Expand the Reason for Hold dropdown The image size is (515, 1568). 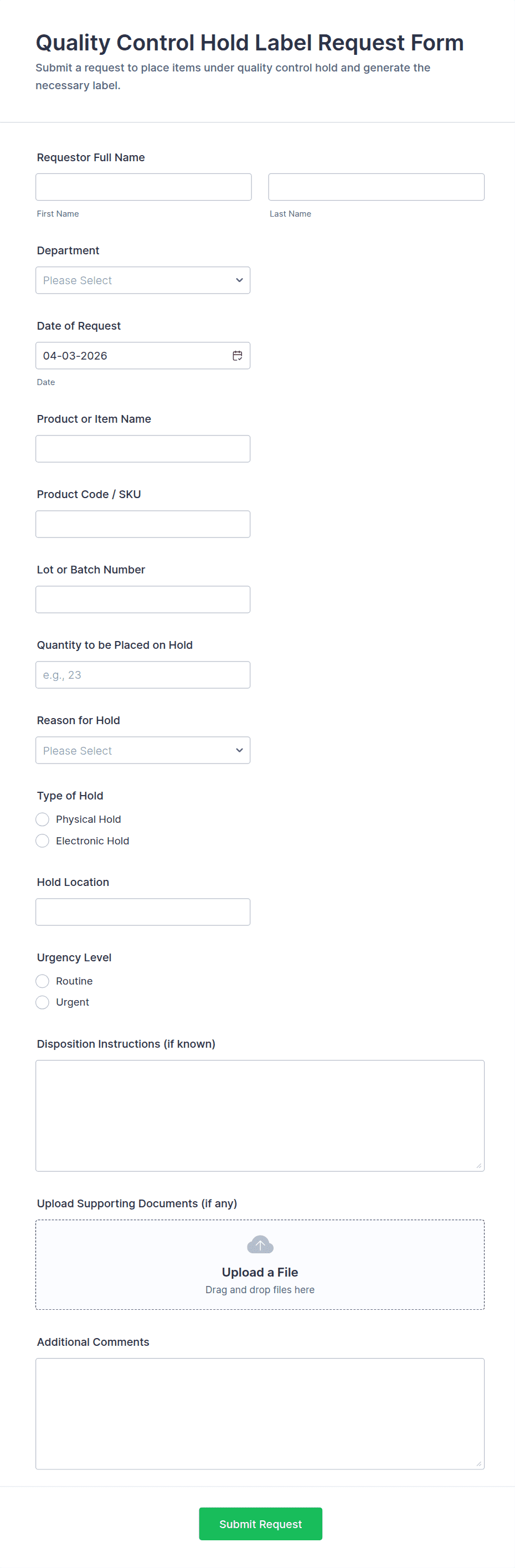143,750
